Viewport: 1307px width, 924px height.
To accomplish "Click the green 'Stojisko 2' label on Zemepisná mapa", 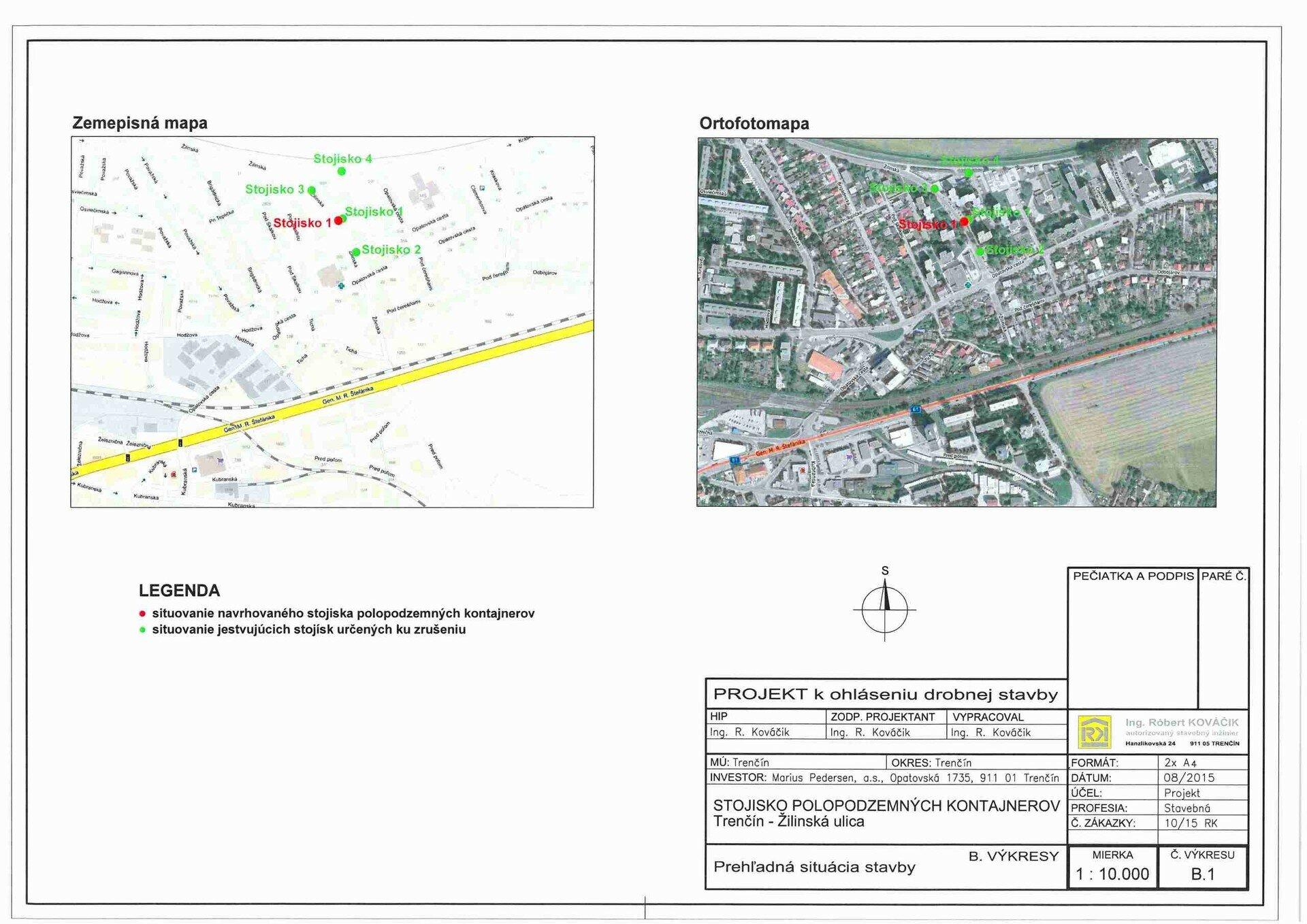I will tap(391, 250).
